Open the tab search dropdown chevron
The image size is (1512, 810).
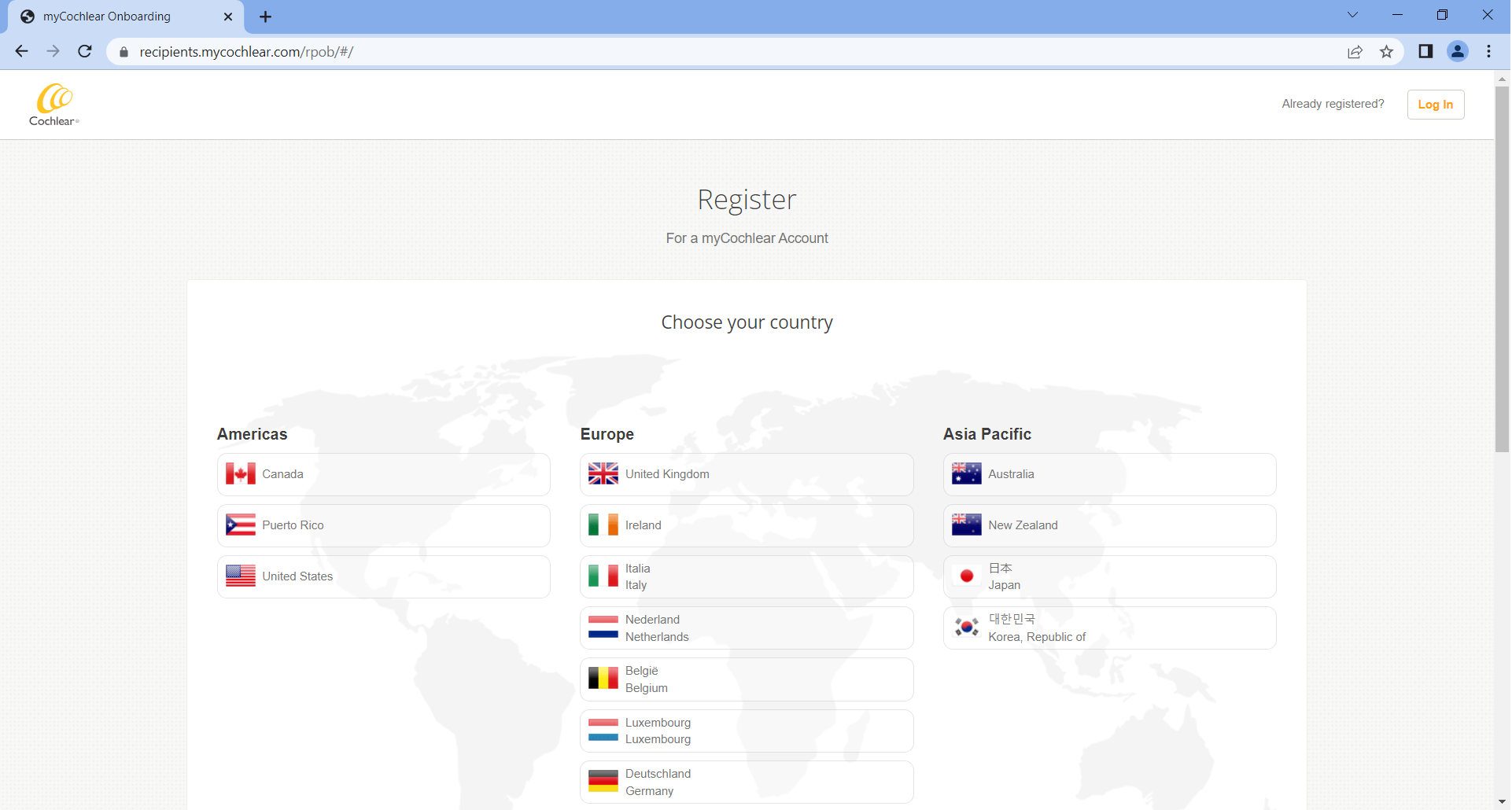(x=1352, y=14)
